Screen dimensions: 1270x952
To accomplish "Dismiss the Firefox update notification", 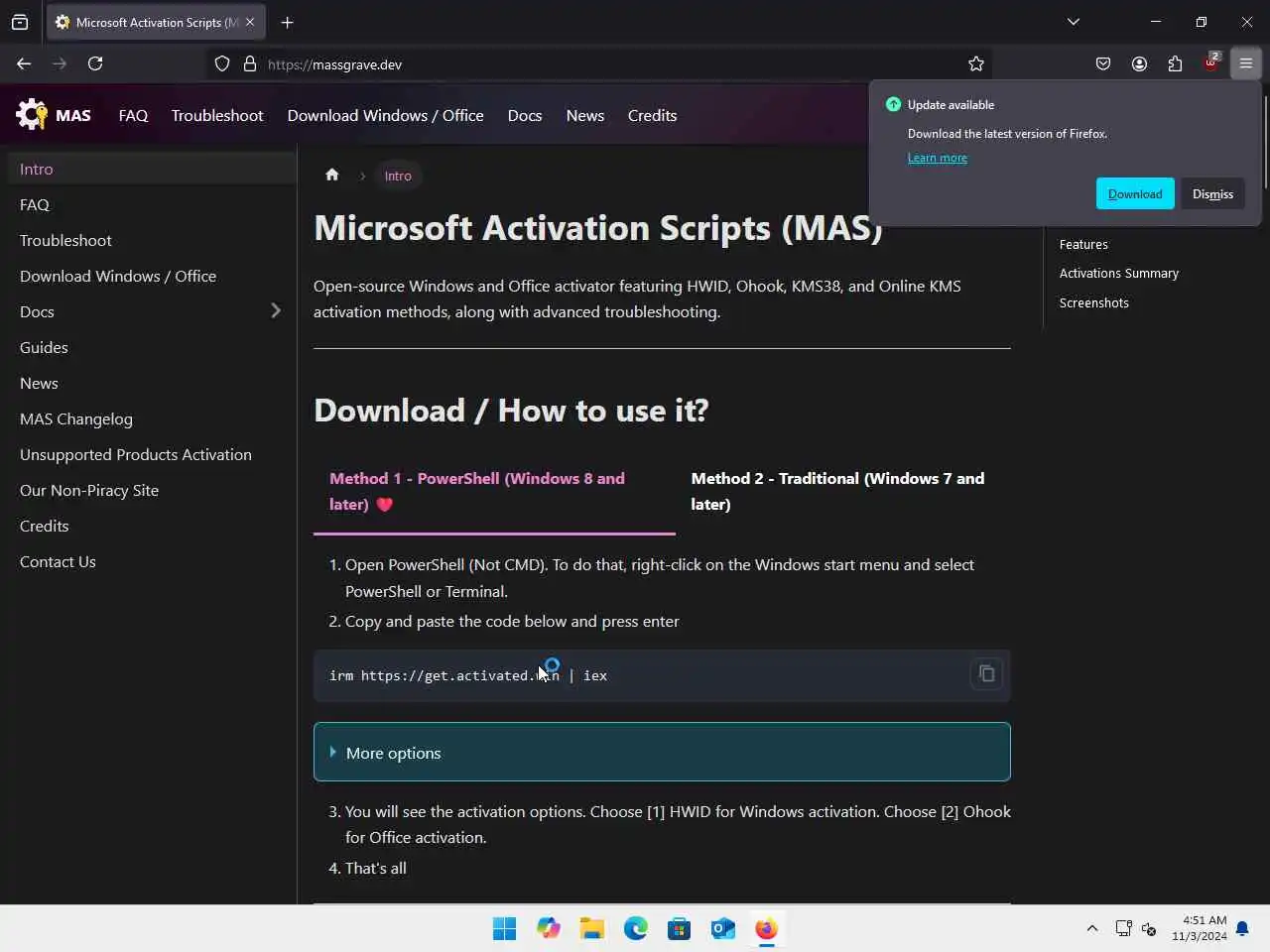I will [1212, 193].
